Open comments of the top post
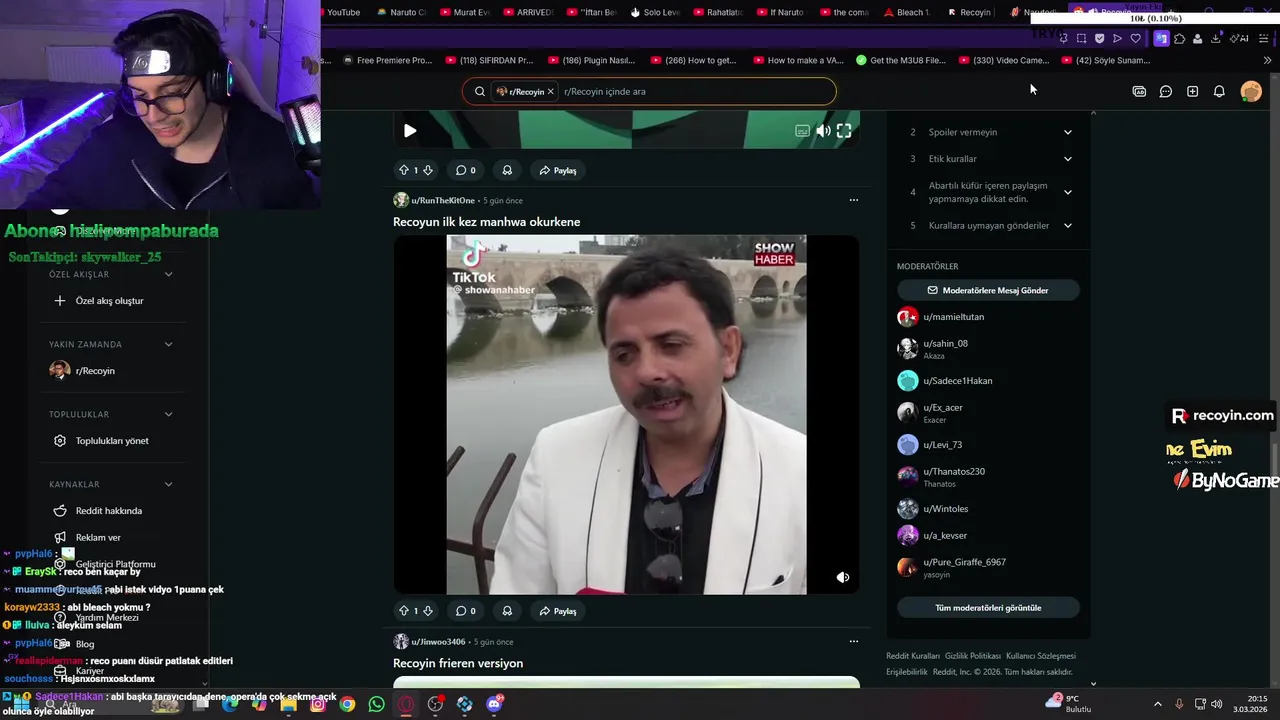The height and width of the screenshot is (720, 1280). click(x=466, y=170)
